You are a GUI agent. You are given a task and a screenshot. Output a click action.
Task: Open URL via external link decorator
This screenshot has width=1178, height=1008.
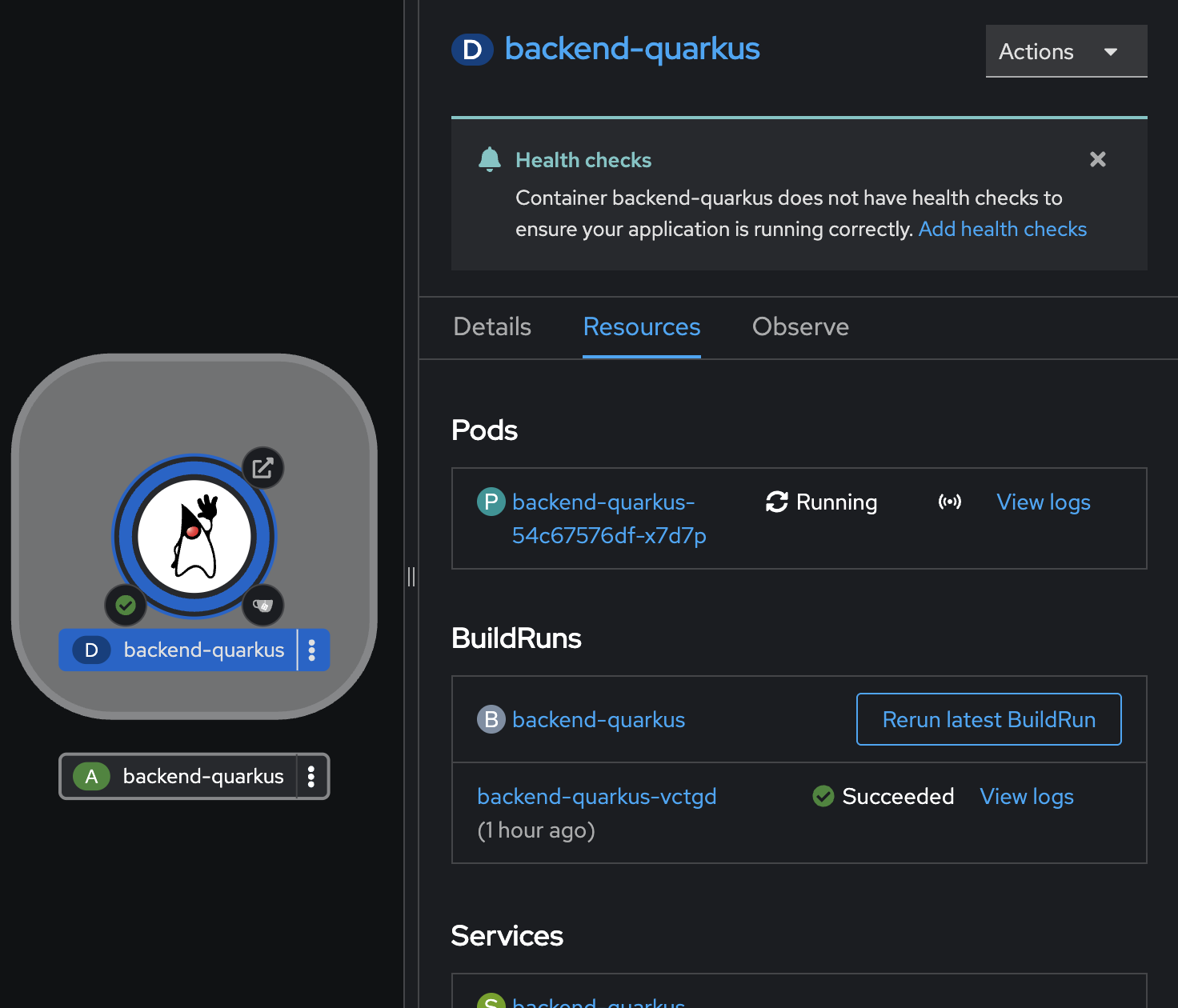263,468
